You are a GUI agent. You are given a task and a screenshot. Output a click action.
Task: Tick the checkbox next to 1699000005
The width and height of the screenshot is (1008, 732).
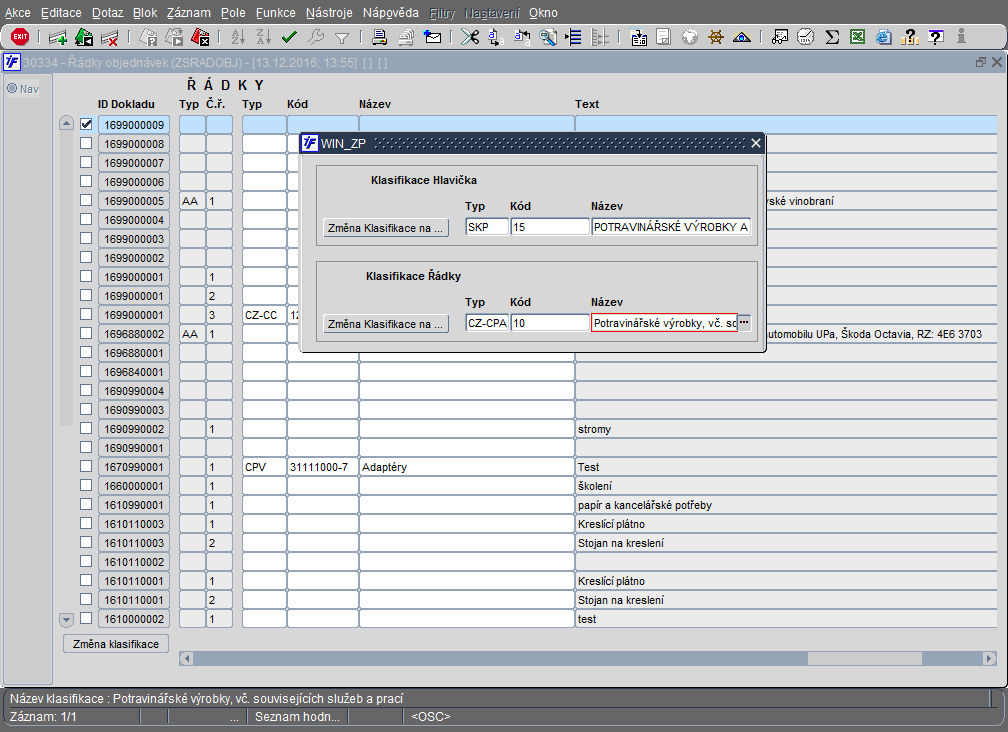[86, 201]
